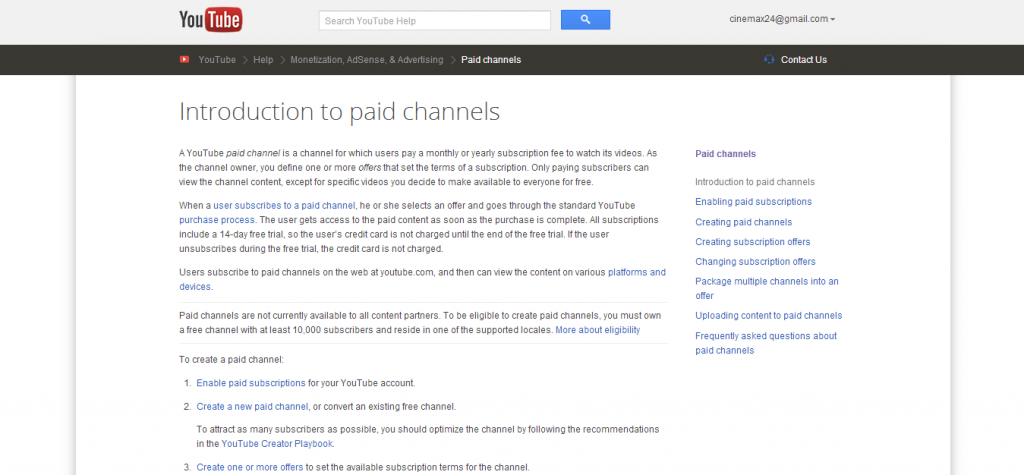Open Frequently asked questions about paid channels
The height and width of the screenshot is (475, 1024).
pyautogui.click(x=766, y=343)
